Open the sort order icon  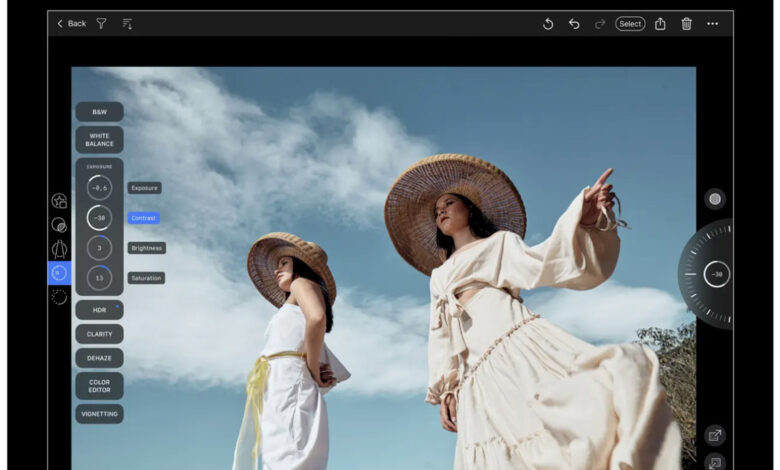(x=127, y=23)
